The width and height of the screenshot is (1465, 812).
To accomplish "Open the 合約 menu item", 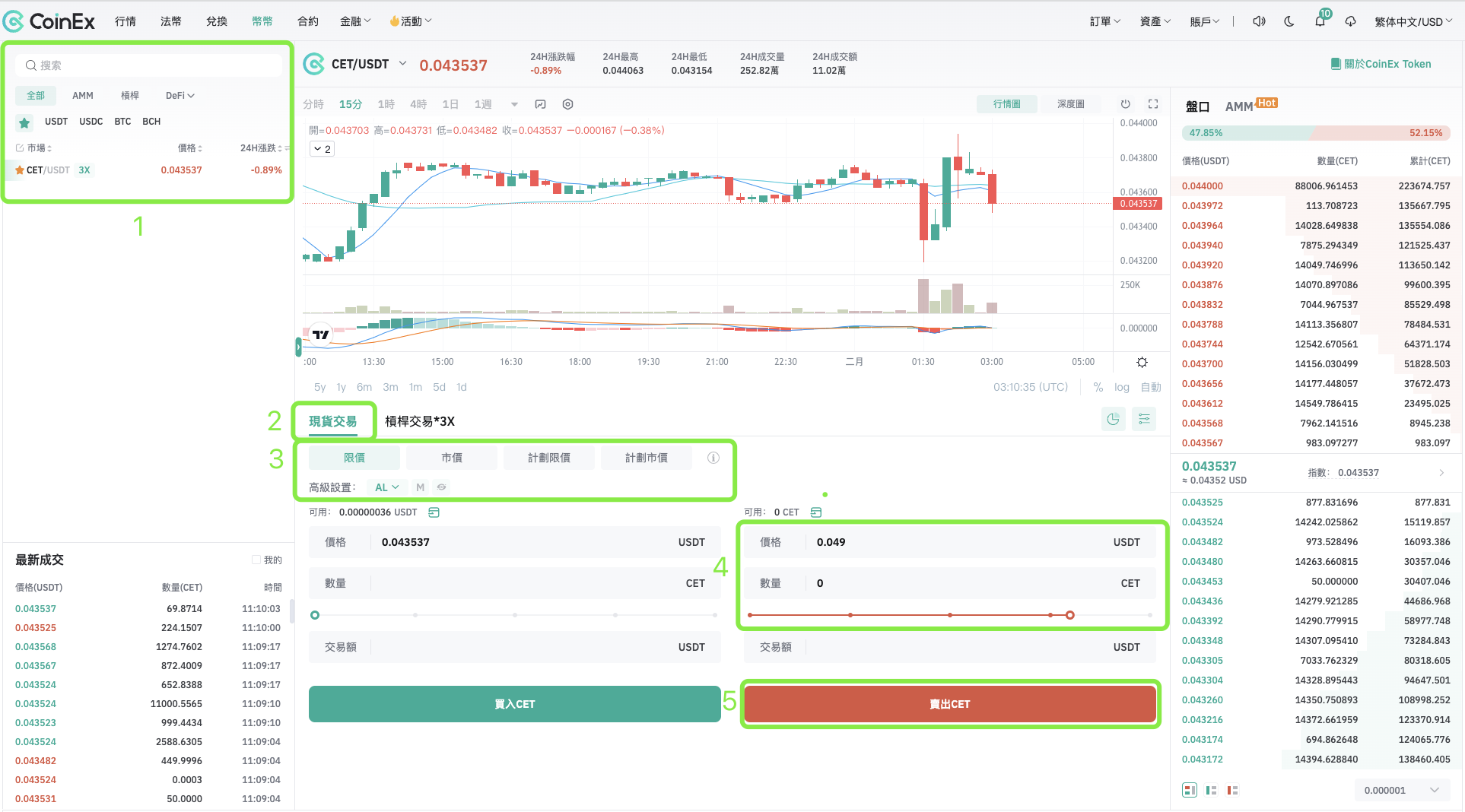I will pyautogui.click(x=308, y=21).
